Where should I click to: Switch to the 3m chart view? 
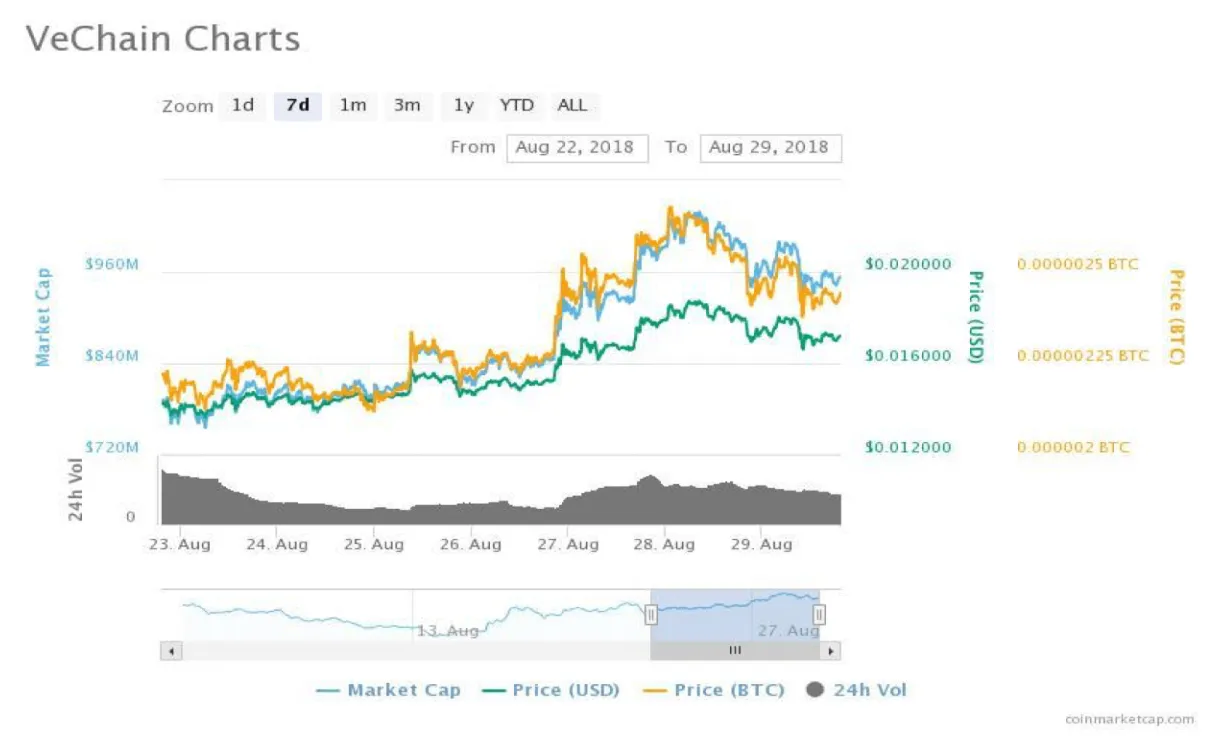click(408, 105)
